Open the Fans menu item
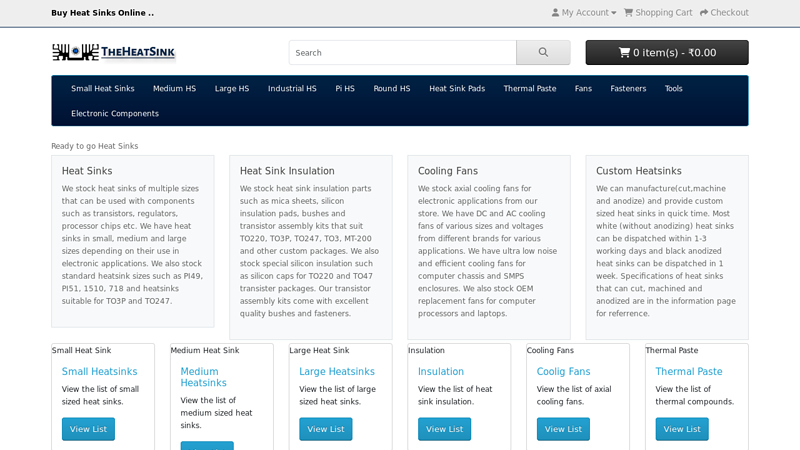Image resolution: width=800 pixels, height=450 pixels. click(x=583, y=89)
